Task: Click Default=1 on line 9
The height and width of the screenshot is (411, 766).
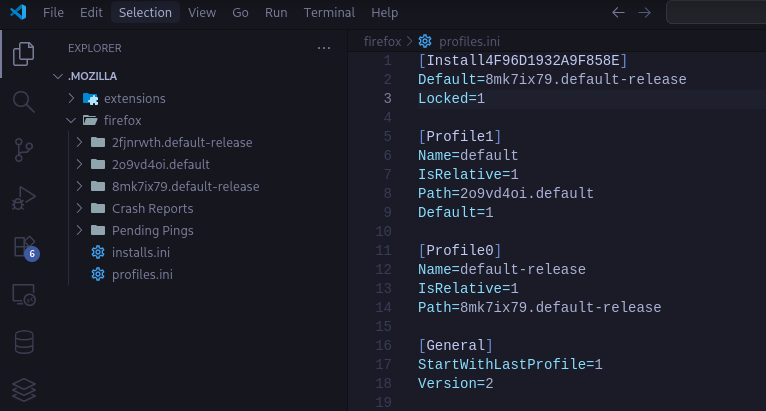Action: 455,213
